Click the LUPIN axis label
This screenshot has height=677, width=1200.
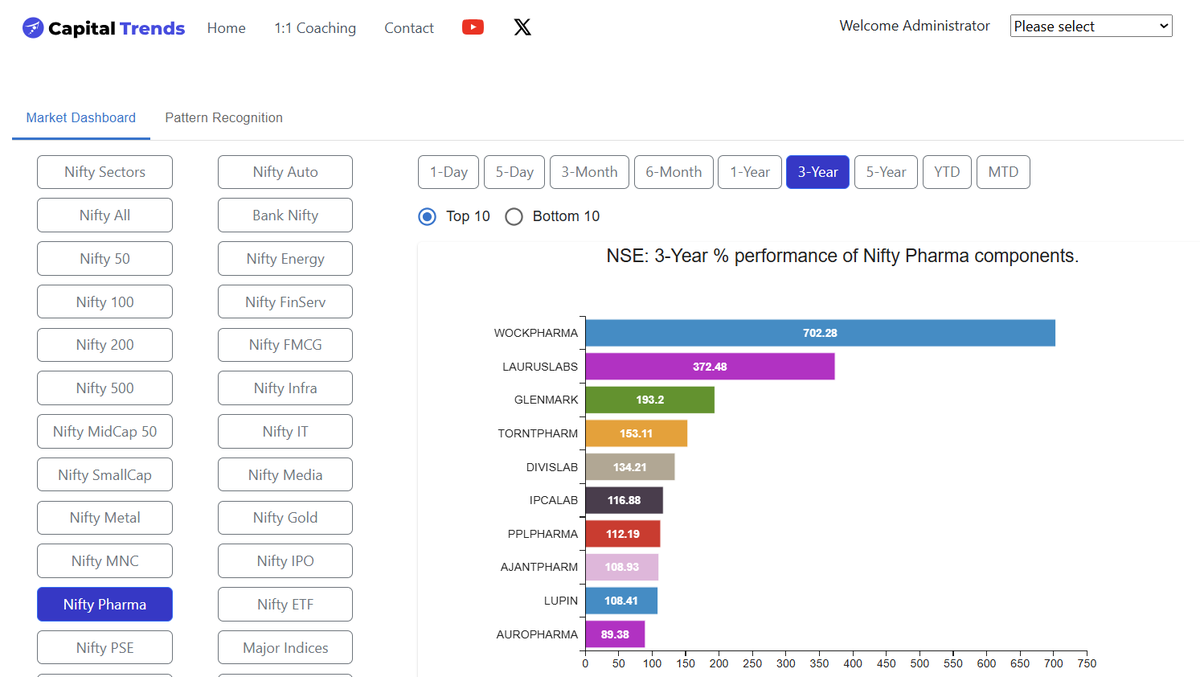click(x=561, y=601)
